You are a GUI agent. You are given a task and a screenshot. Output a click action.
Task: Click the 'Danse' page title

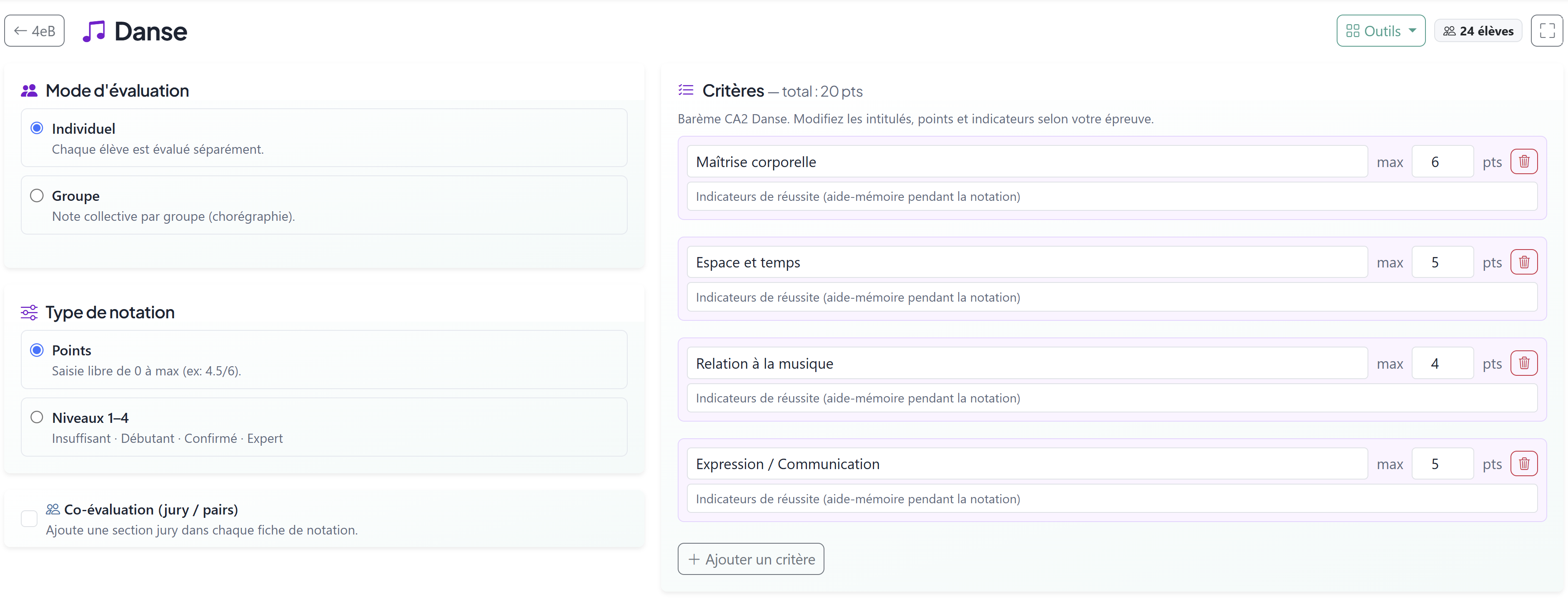pyautogui.click(x=150, y=31)
